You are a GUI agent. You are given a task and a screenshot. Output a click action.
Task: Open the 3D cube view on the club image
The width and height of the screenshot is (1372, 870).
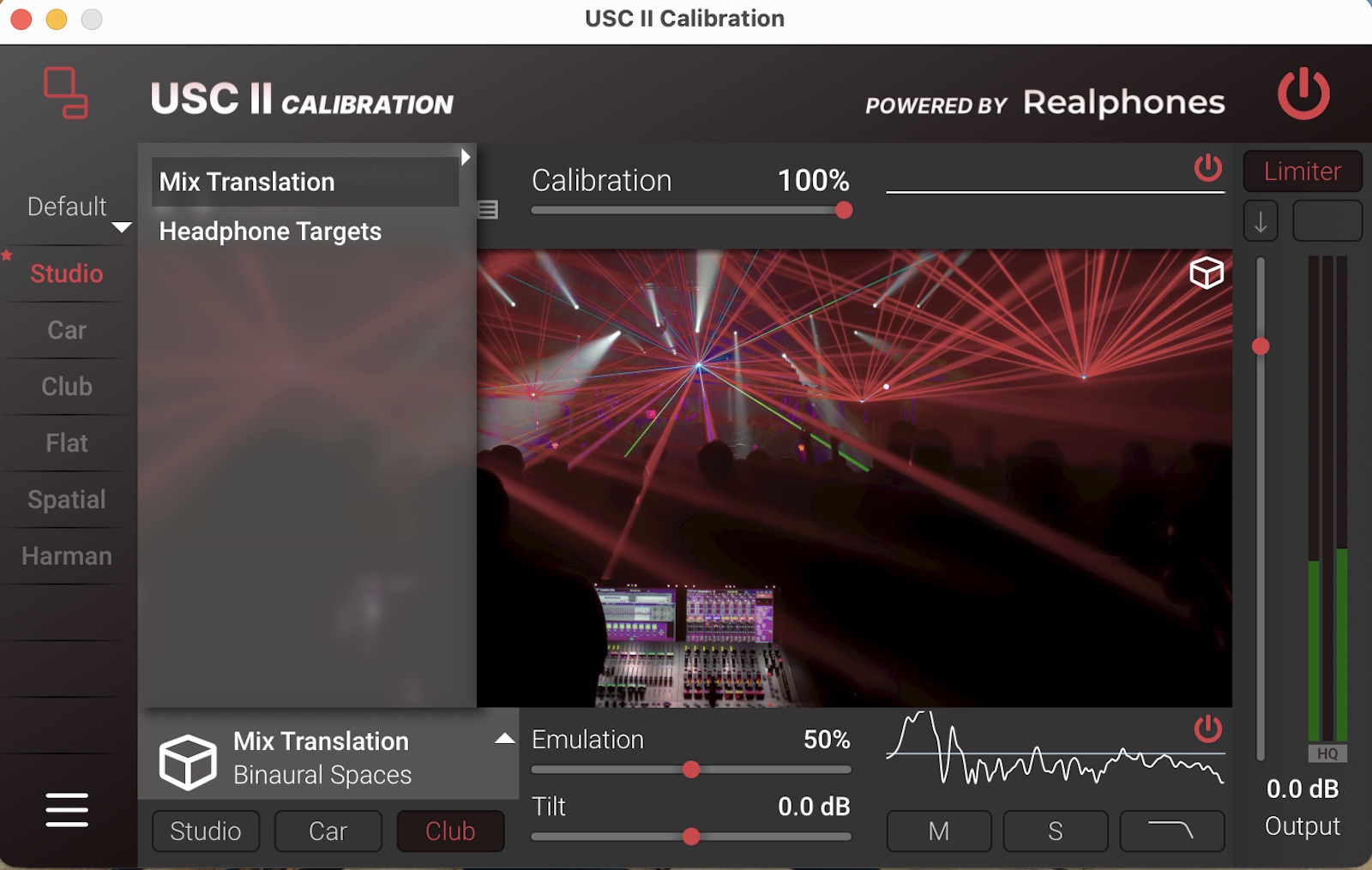tap(1205, 274)
